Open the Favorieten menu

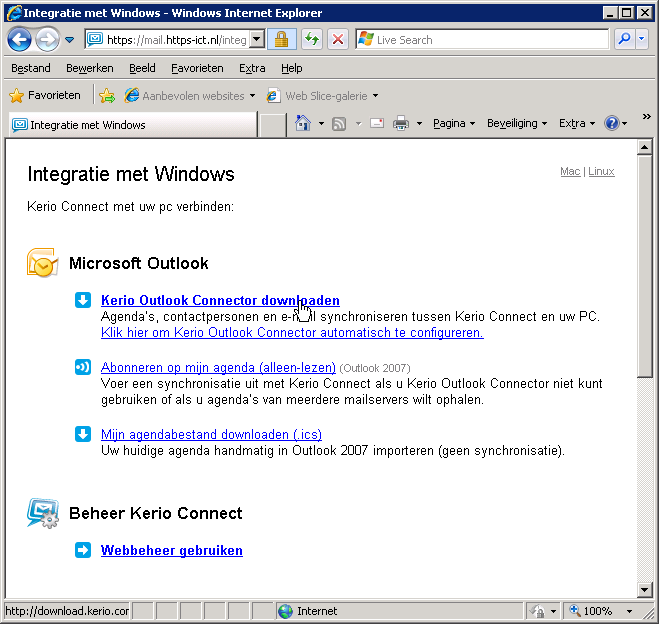(197, 68)
